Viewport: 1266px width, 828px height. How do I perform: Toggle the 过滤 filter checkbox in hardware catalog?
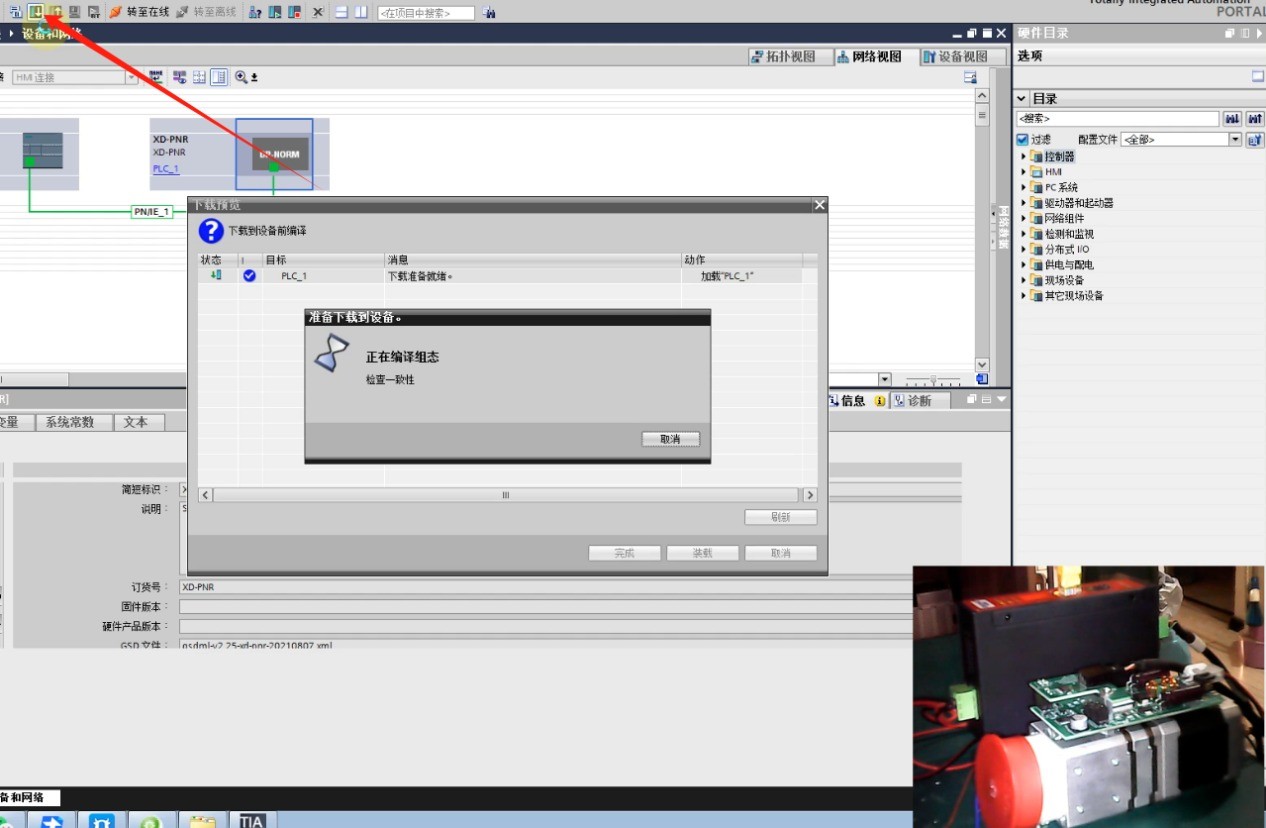(x=1022, y=140)
